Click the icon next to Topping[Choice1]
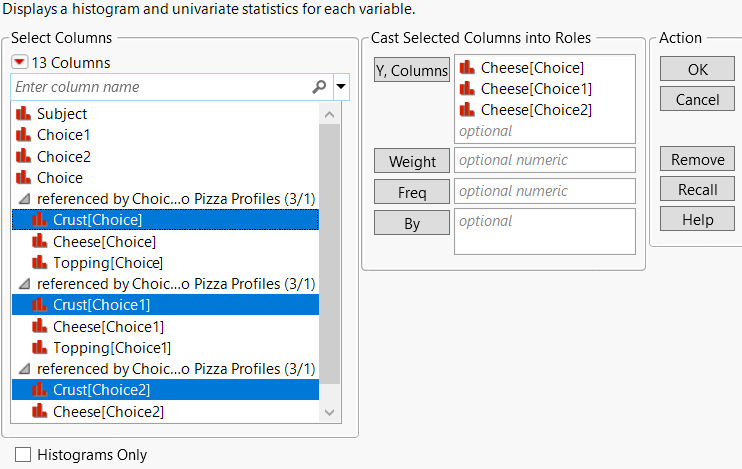Image resolution: width=742 pixels, height=469 pixels. 40,348
